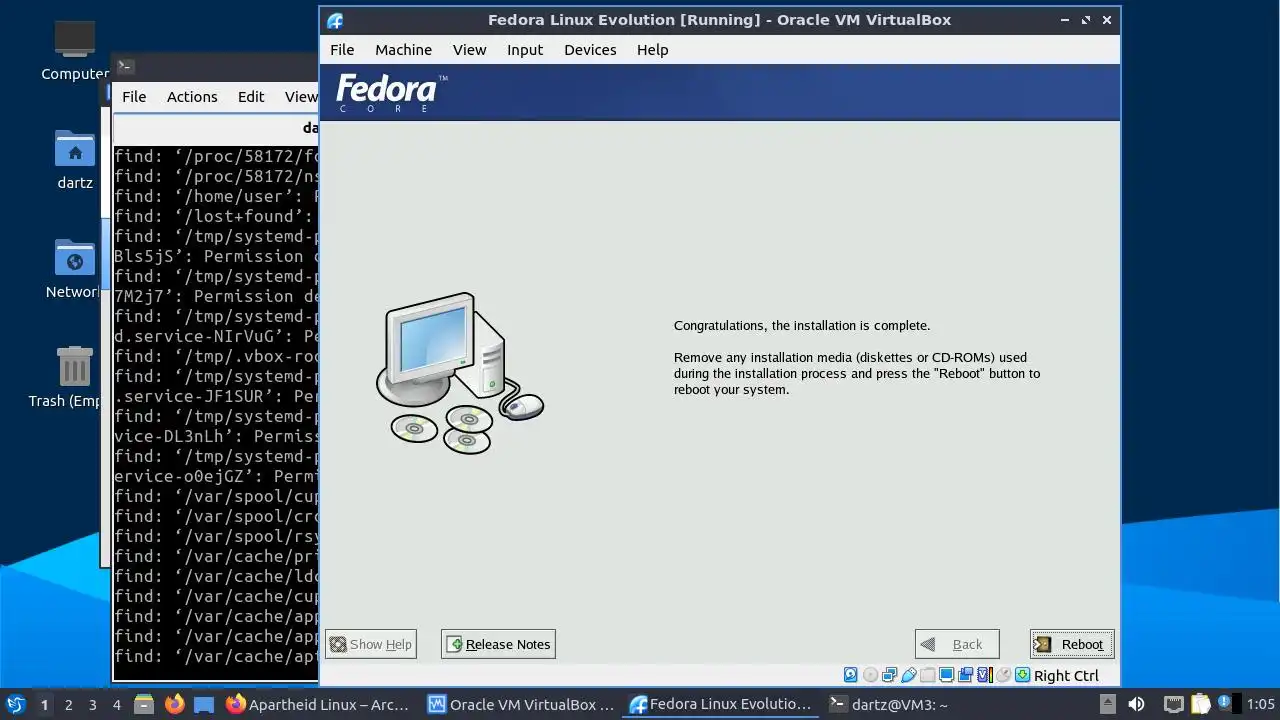Click the hard disk activity icon in VirtualBox status bar

[850, 675]
